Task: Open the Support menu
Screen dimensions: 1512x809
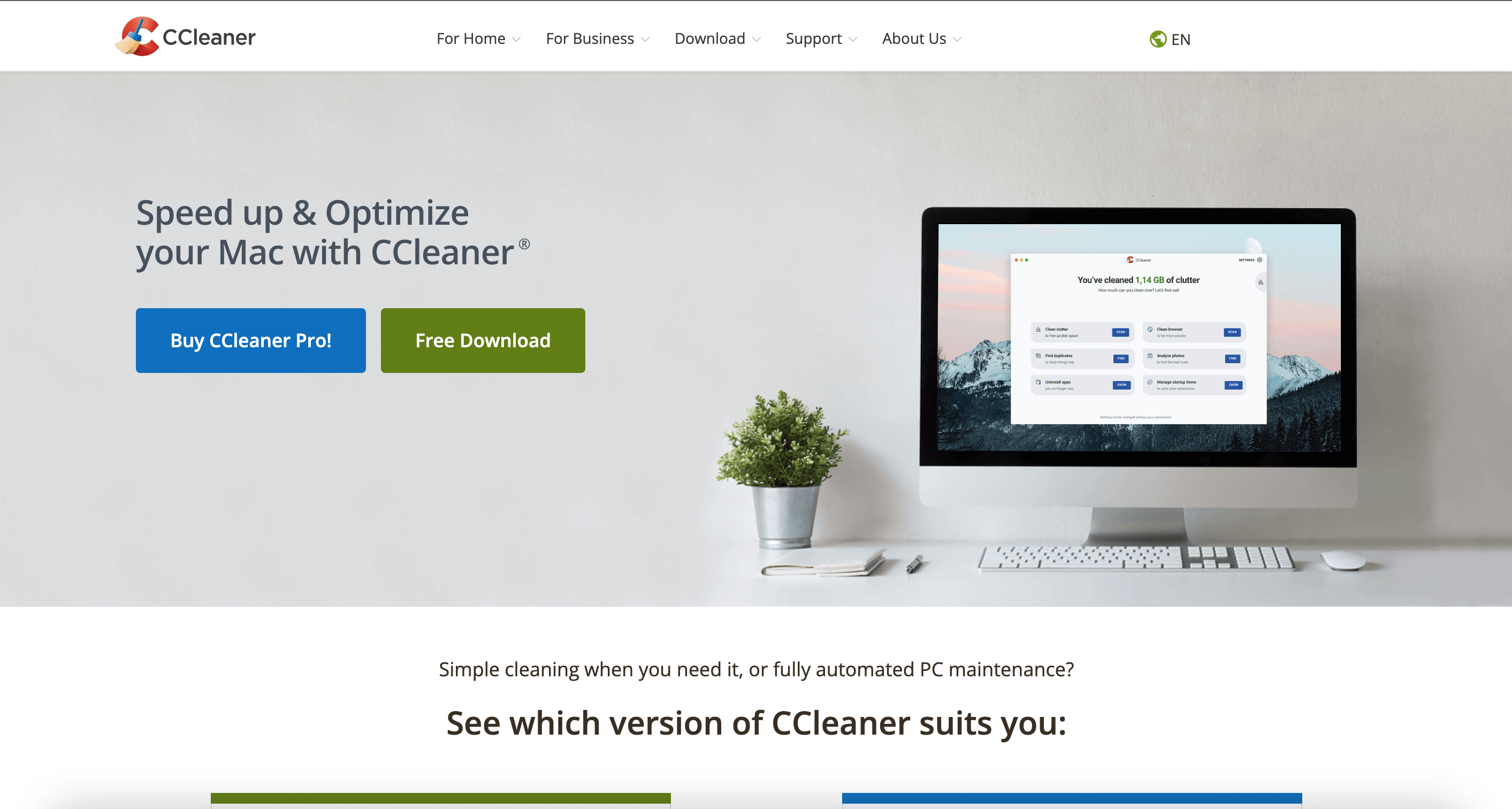Action: pos(820,38)
